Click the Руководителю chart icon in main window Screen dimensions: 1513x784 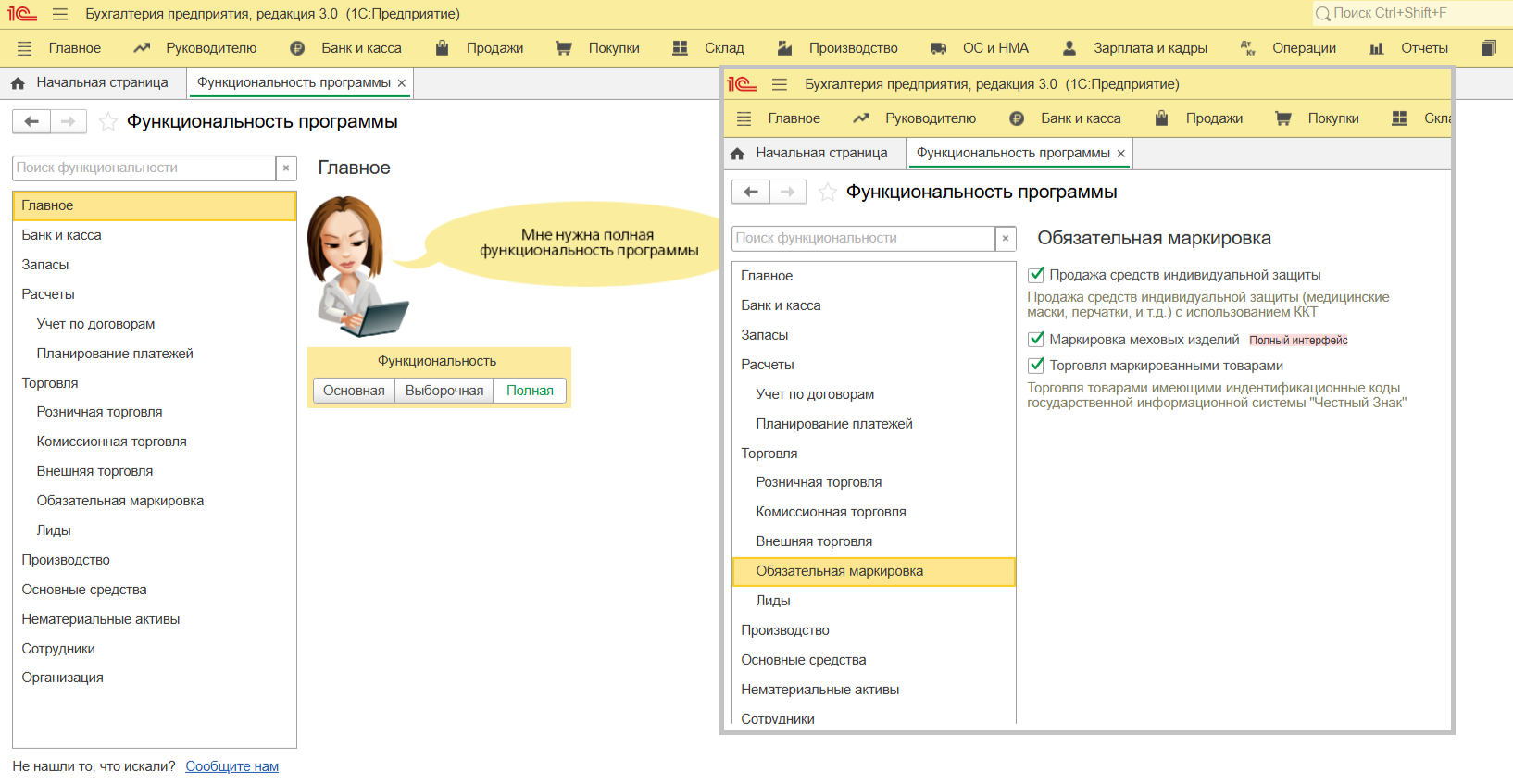142,48
